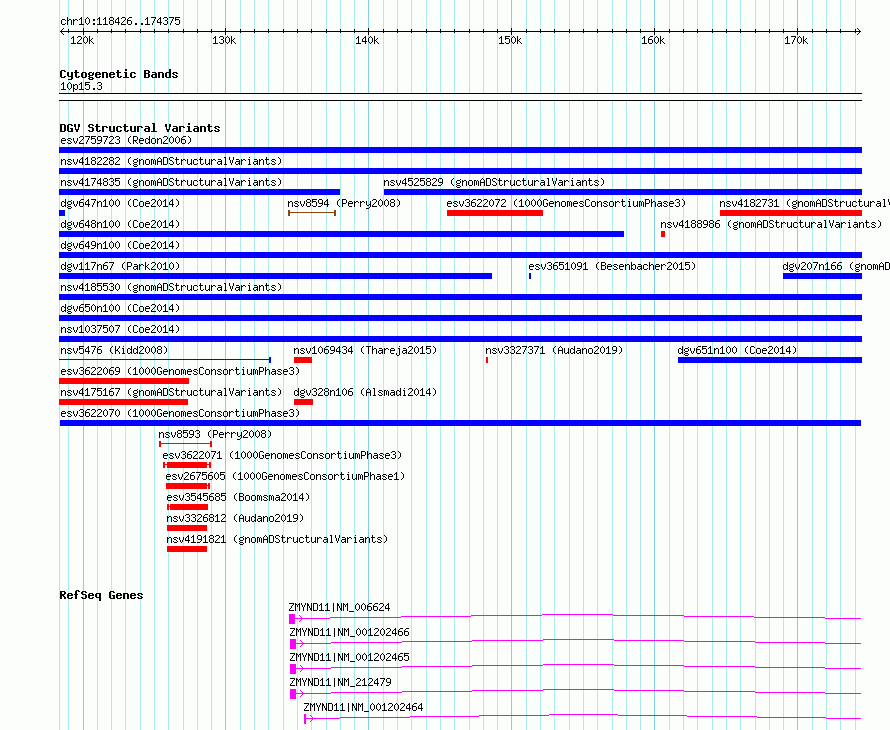Click the NM_001202464 transcript start marker
The width and height of the screenshot is (890, 730).
pos(307,719)
